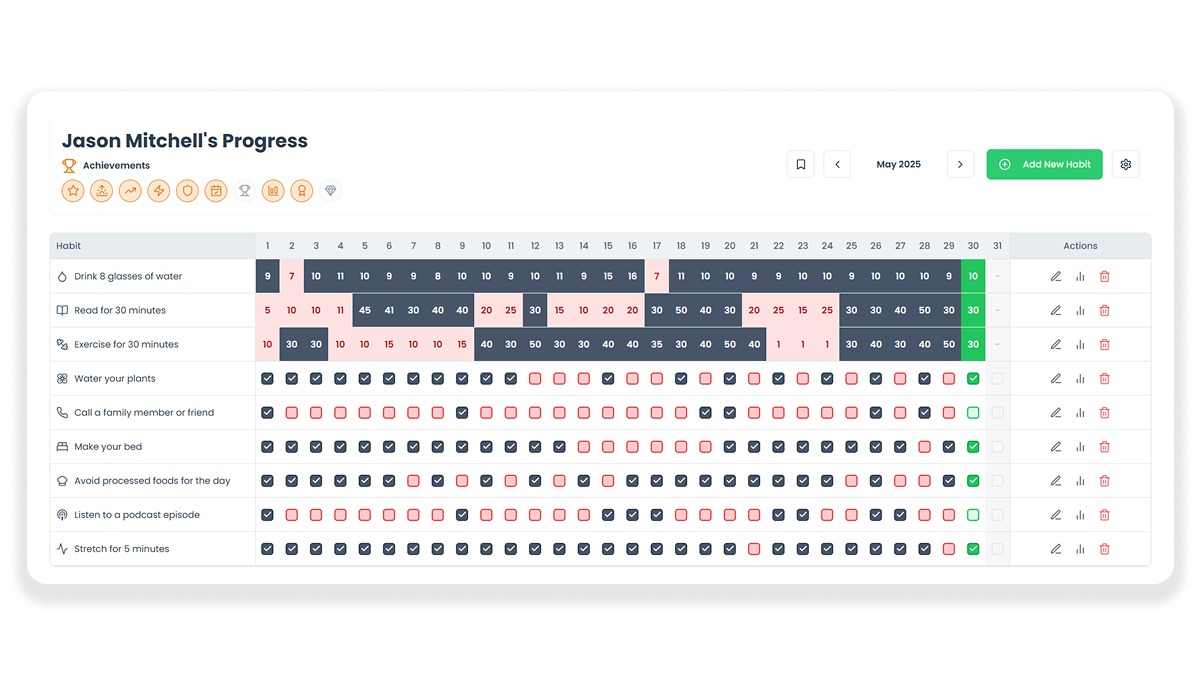Select the medal achievement badge
Image resolution: width=1200 pixels, height=675 pixels.
tap(302, 190)
